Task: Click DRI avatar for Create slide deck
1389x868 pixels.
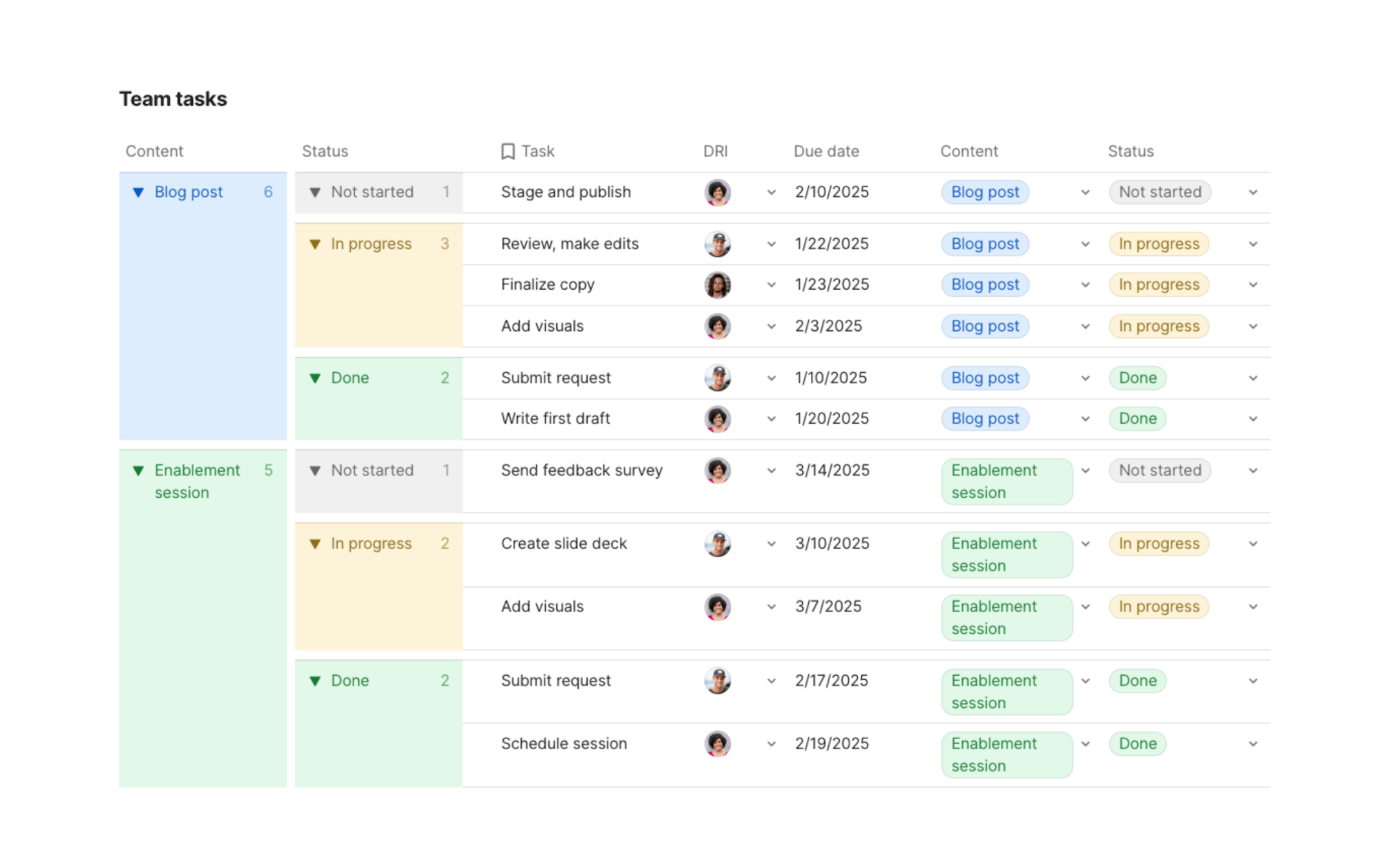Action: tap(717, 544)
